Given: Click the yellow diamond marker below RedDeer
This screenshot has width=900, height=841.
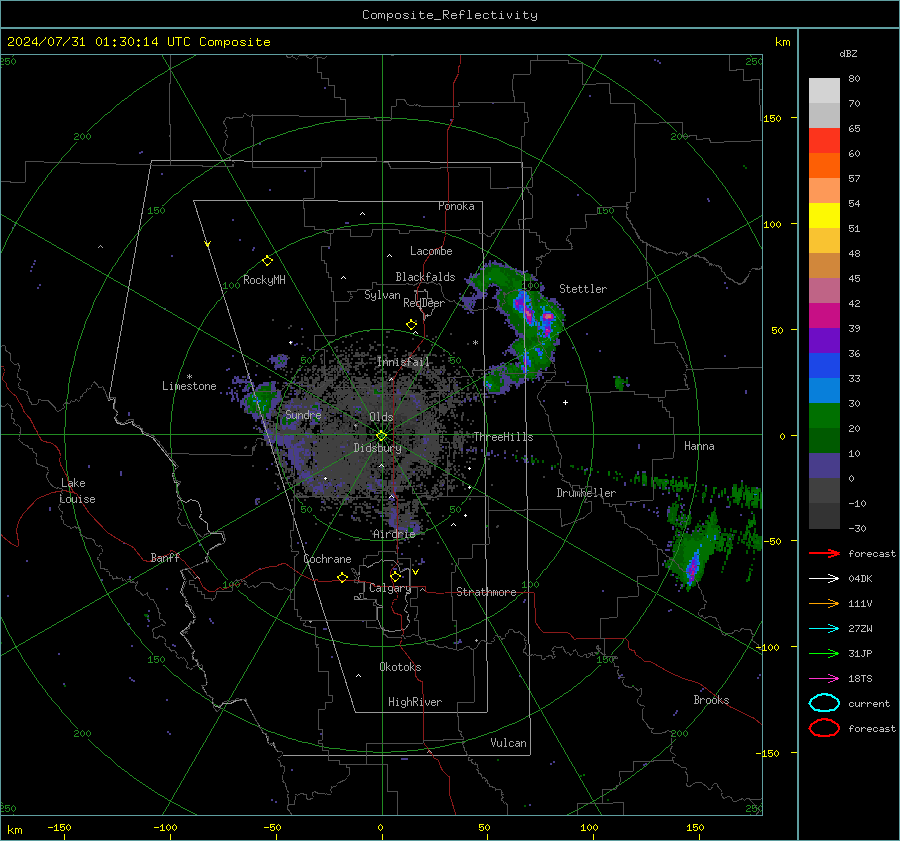Looking at the screenshot, I should click(411, 325).
